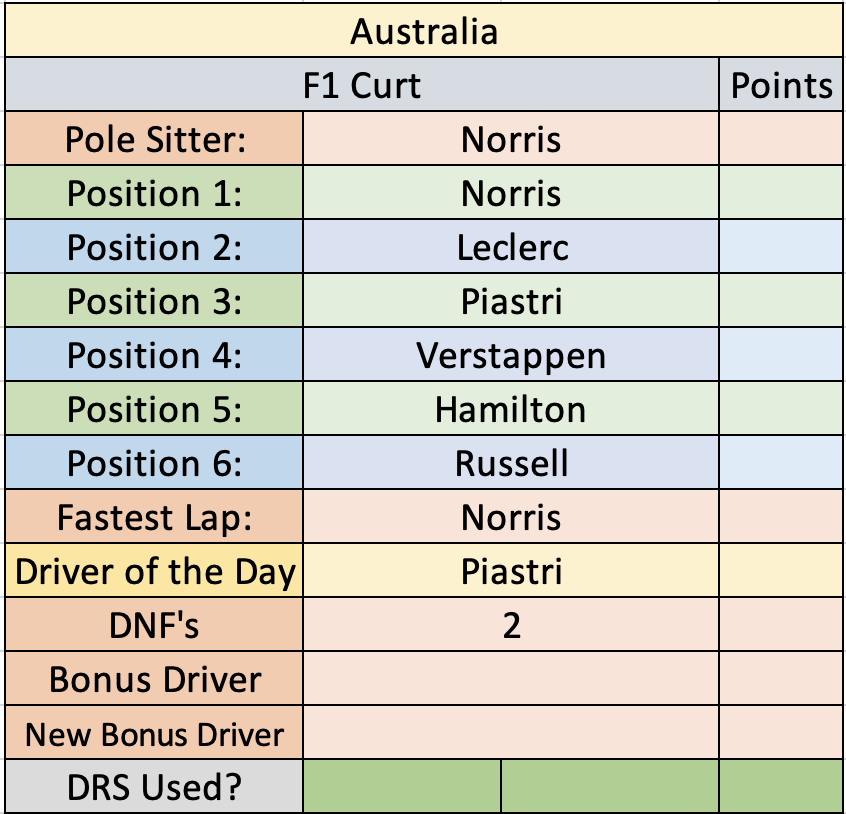
Task: Select the empty Bonus Driver entry cell
Action: pyautogui.click(x=511, y=678)
